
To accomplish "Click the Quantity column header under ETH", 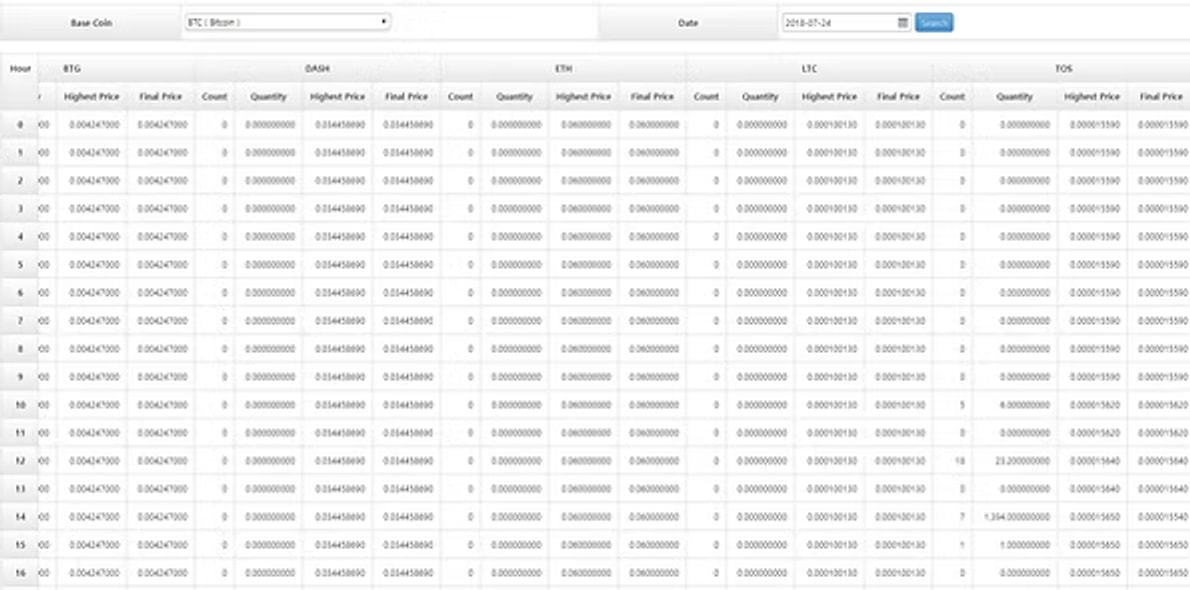I will (x=514, y=97).
